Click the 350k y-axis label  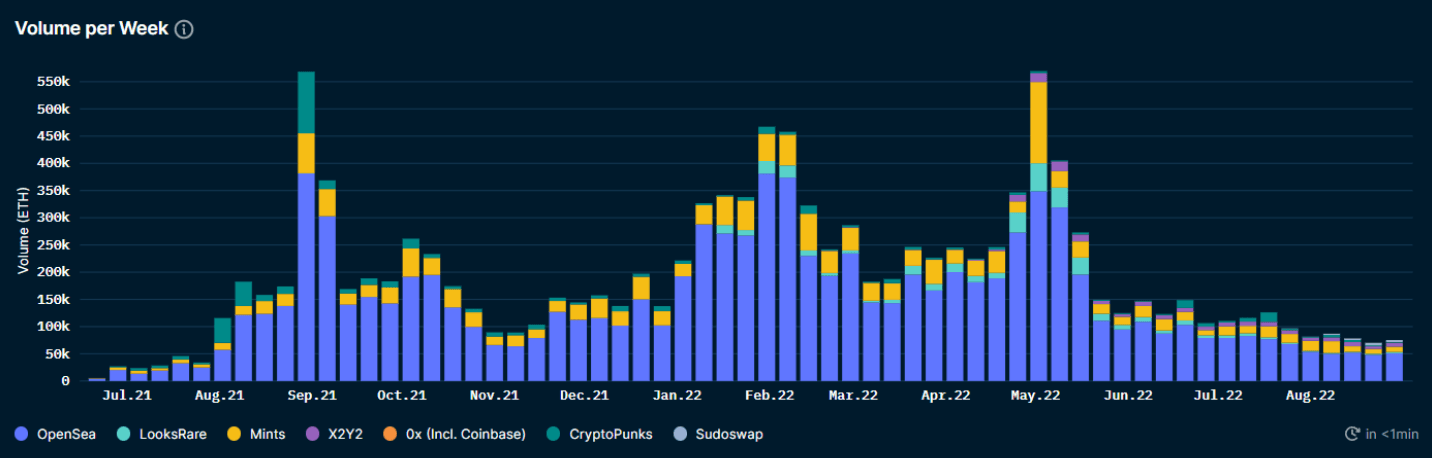tap(52, 190)
